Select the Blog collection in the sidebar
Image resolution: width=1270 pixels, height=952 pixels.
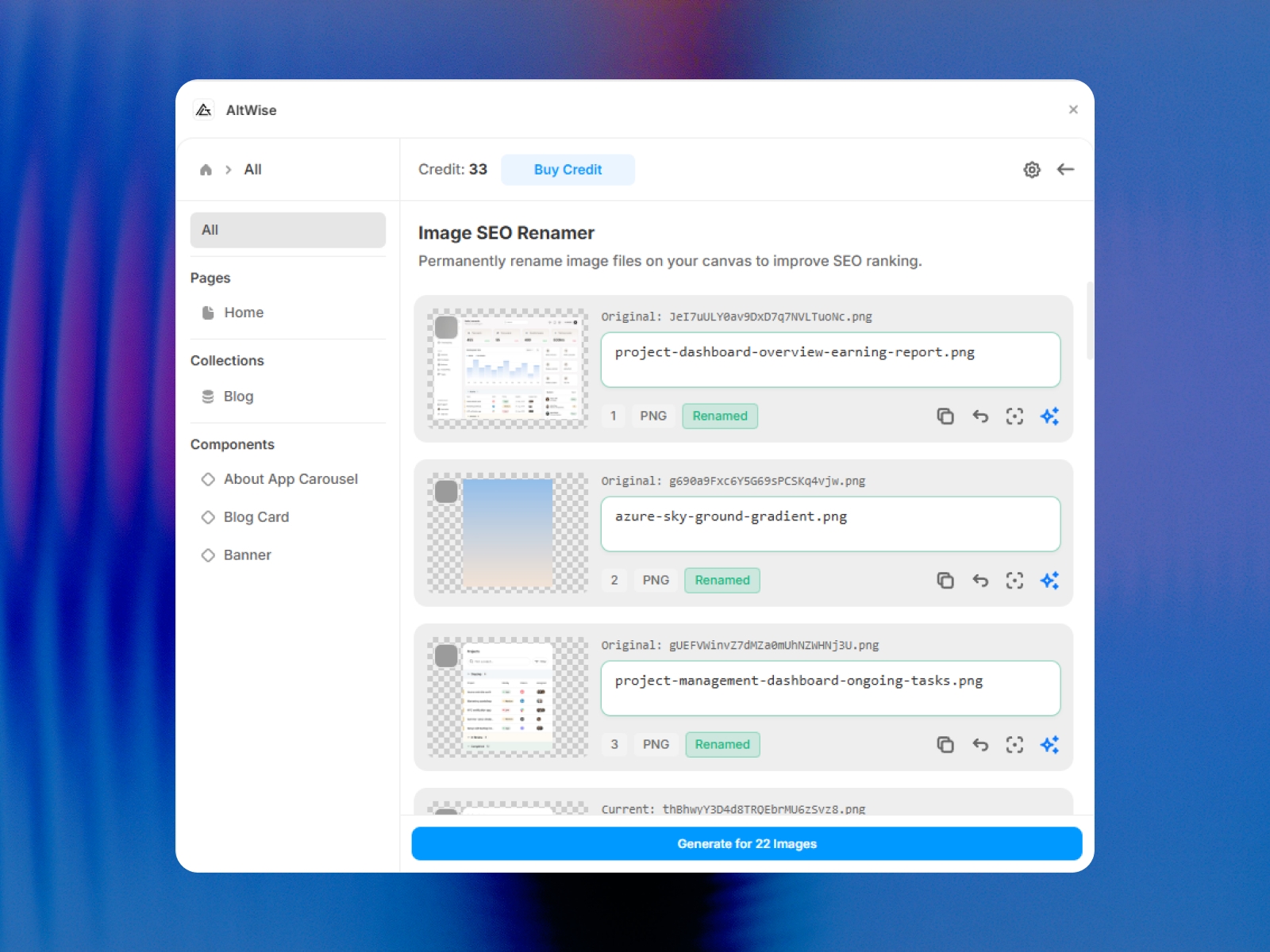[x=238, y=396]
